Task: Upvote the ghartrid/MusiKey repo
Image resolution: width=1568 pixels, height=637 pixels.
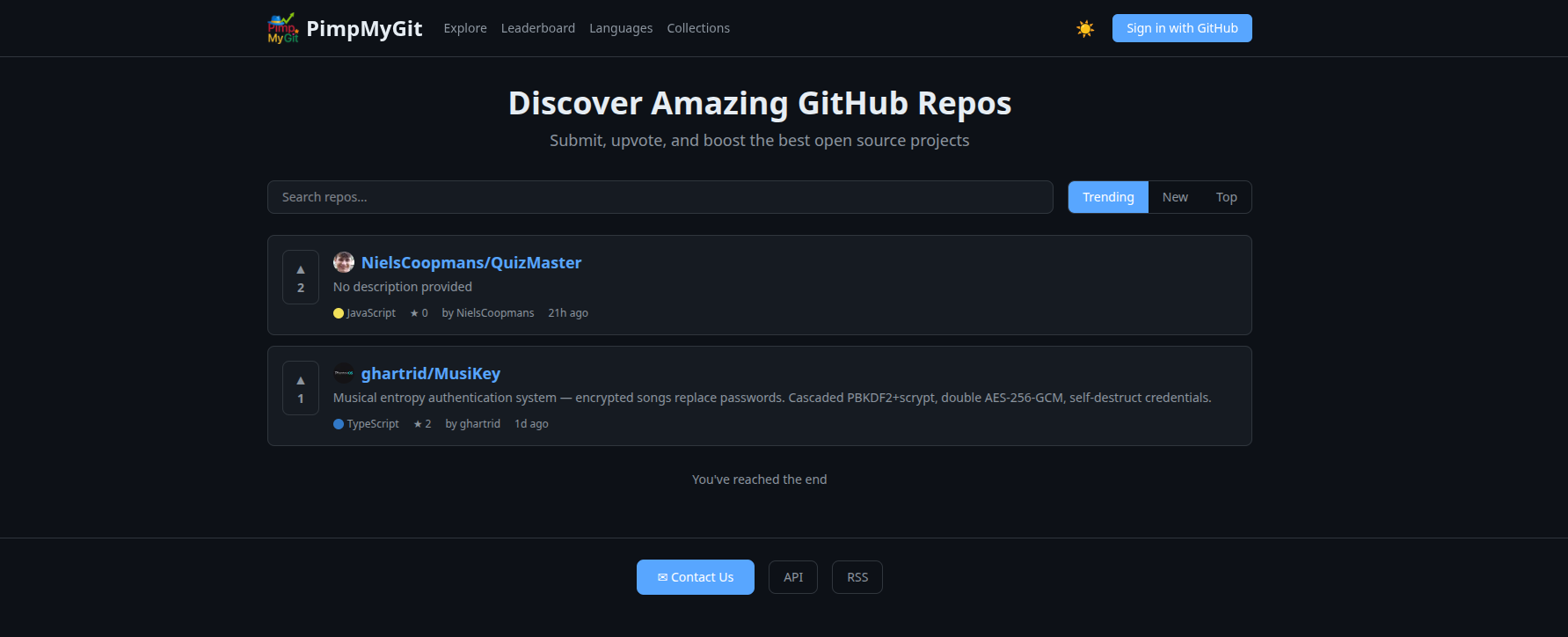Action: click(x=301, y=388)
